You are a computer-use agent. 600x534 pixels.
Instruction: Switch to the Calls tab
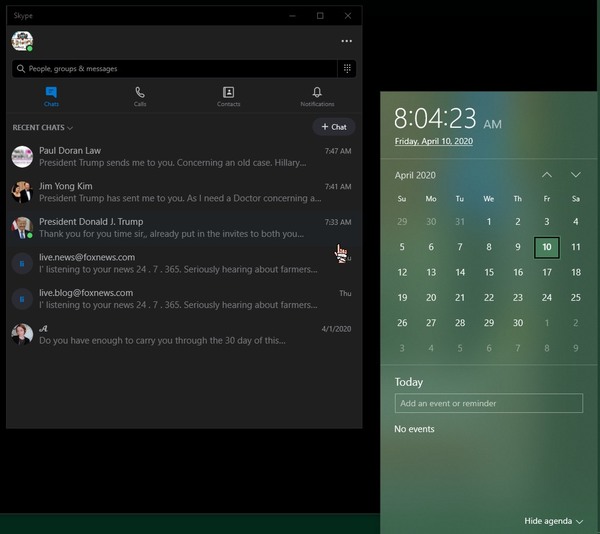coord(140,97)
